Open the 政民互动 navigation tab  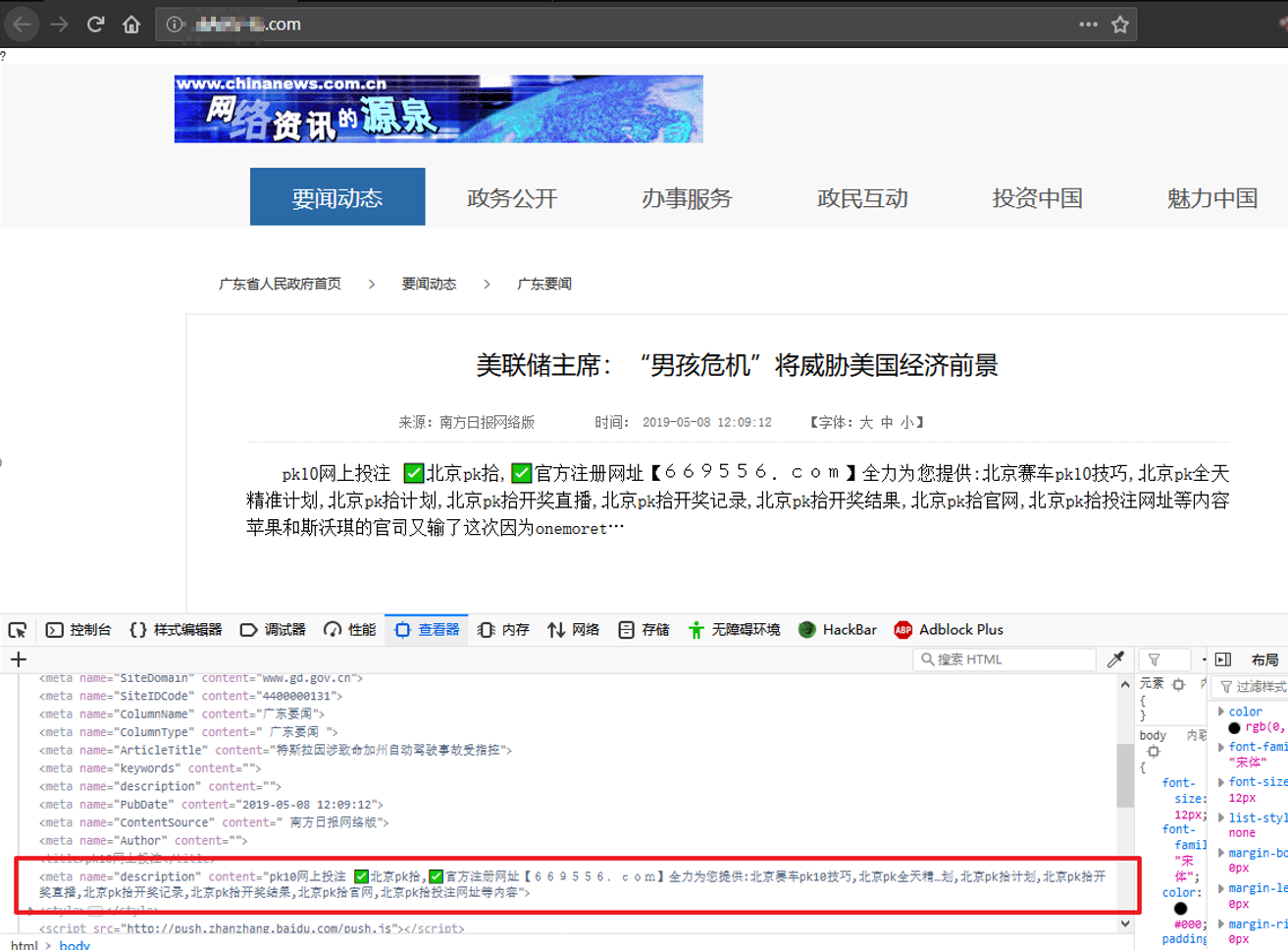[x=862, y=197]
